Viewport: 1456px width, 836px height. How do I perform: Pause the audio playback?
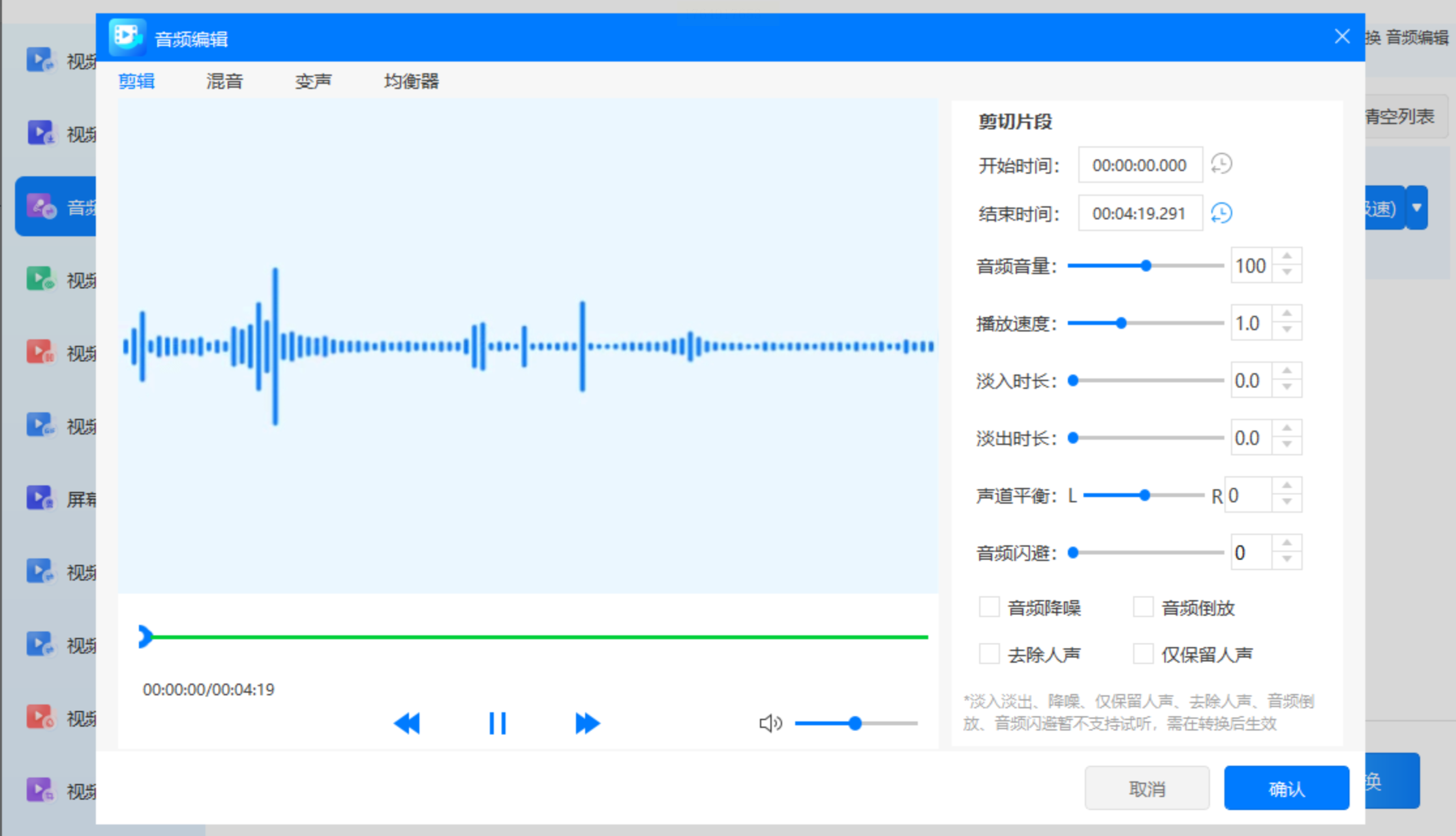tap(497, 723)
